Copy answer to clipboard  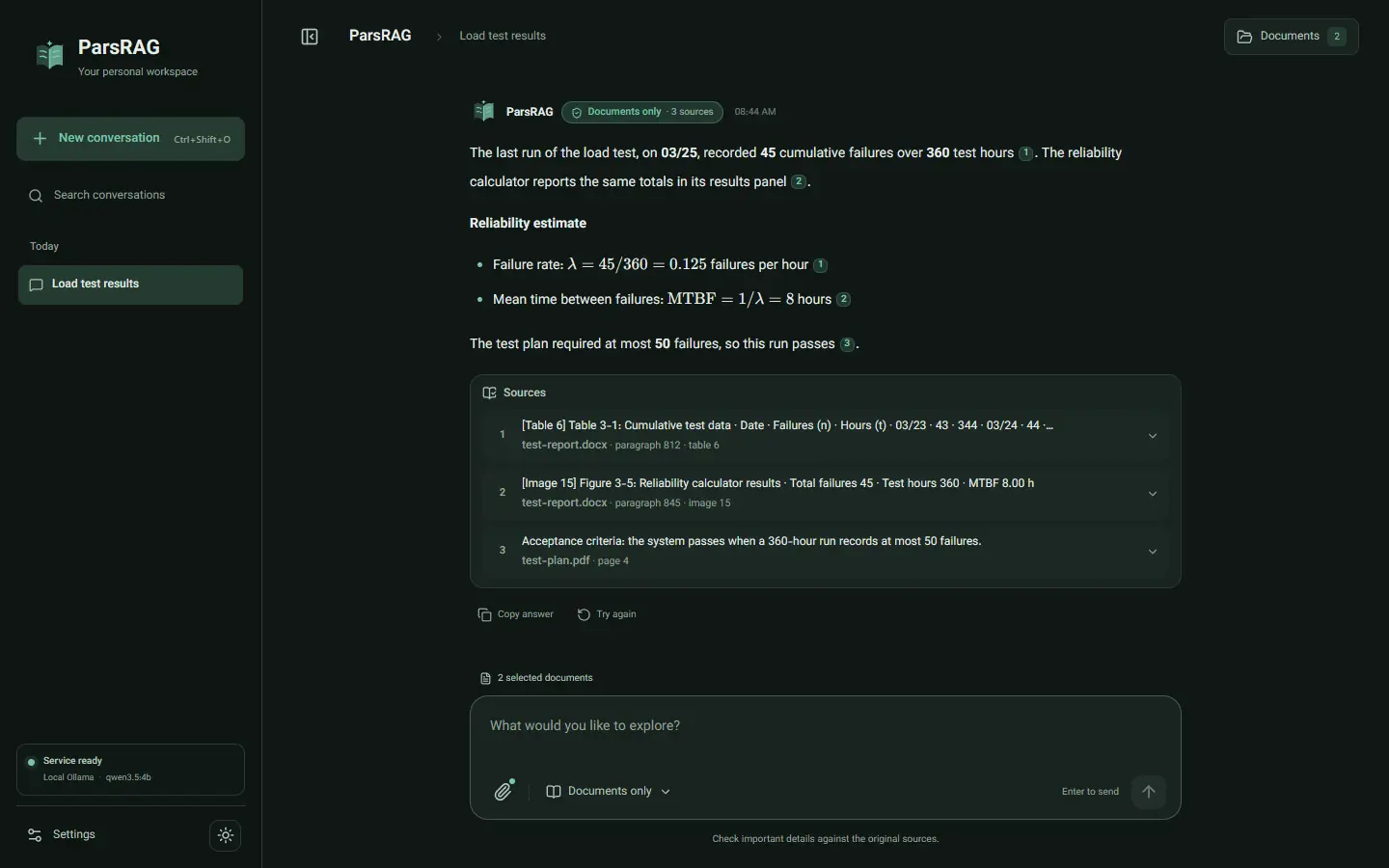point(516,614)
